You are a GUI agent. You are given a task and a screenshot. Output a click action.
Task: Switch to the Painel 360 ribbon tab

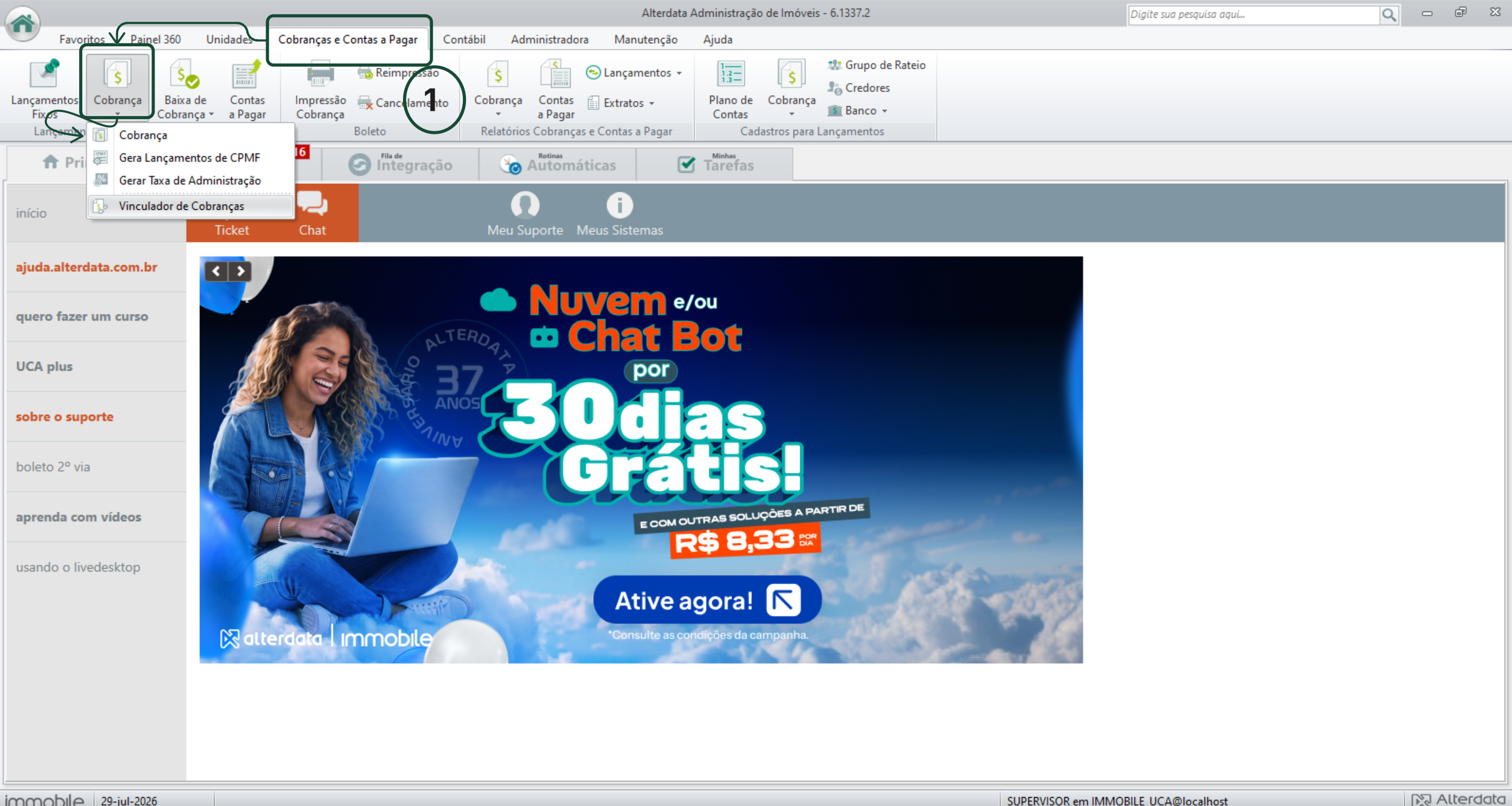[x=155, y=40]
